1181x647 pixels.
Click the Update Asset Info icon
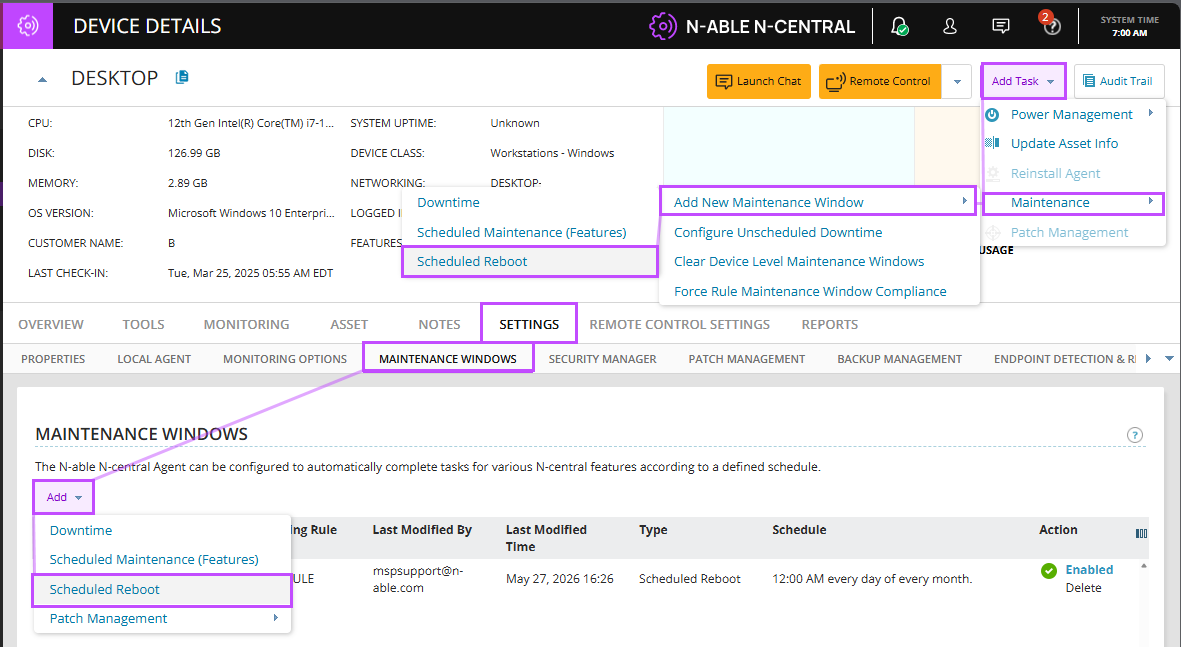click(992, 142)
